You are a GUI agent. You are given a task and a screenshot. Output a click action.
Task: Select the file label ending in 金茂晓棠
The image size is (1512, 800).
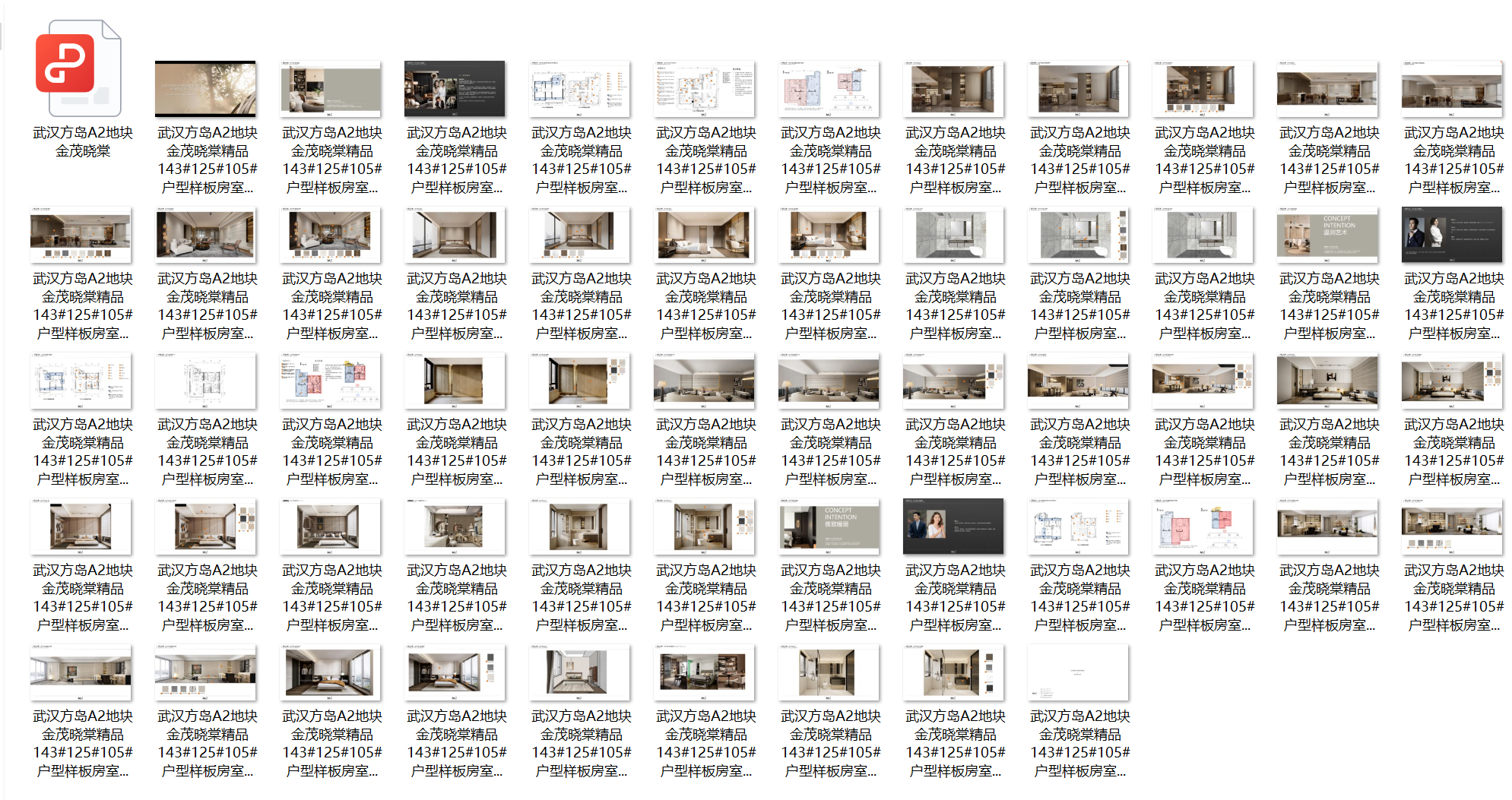click(83, 142)
